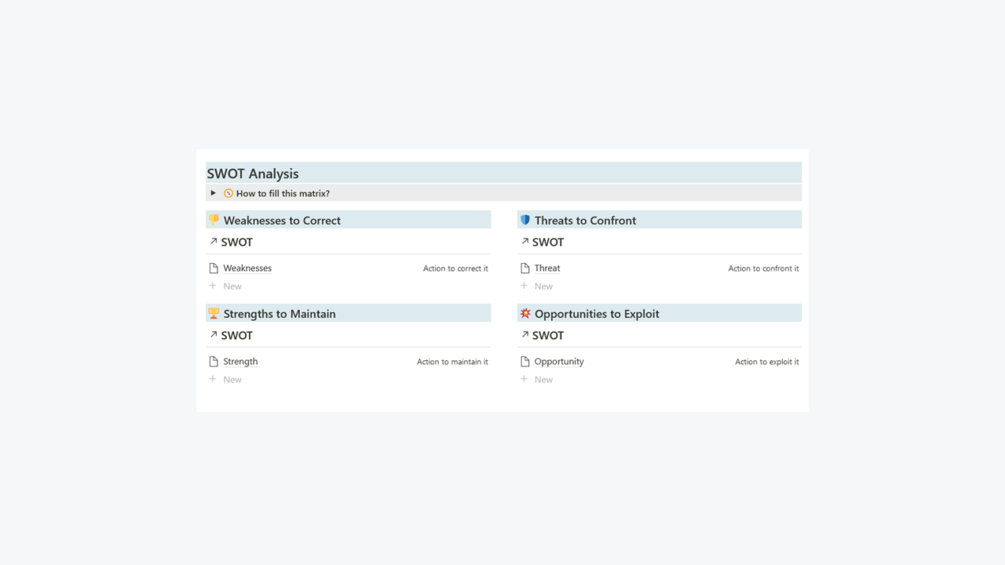
Task: Open the SWOT linked database under Weaknesses
Action: (236, 242)
